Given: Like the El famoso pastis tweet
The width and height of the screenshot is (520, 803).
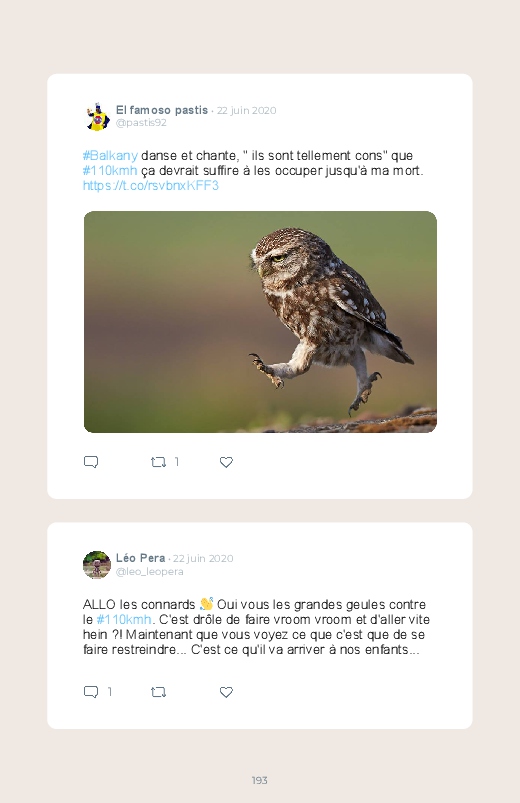Looking at the screenshot, I should (226, 462).
